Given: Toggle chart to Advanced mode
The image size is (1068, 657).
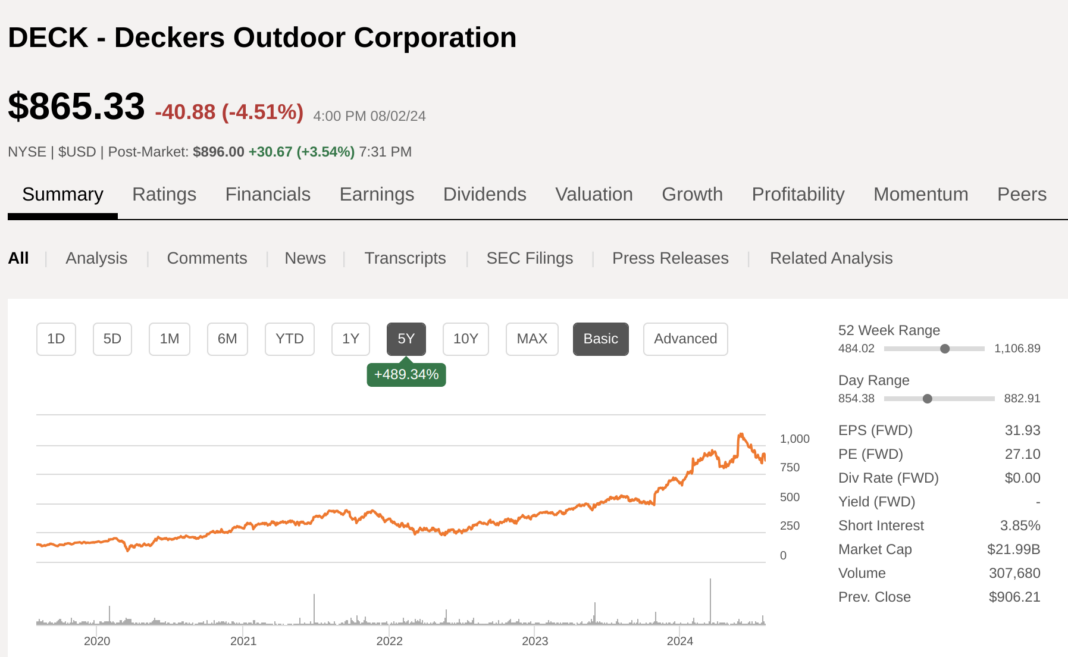Looking at the screenshot, I should (685, 339).
